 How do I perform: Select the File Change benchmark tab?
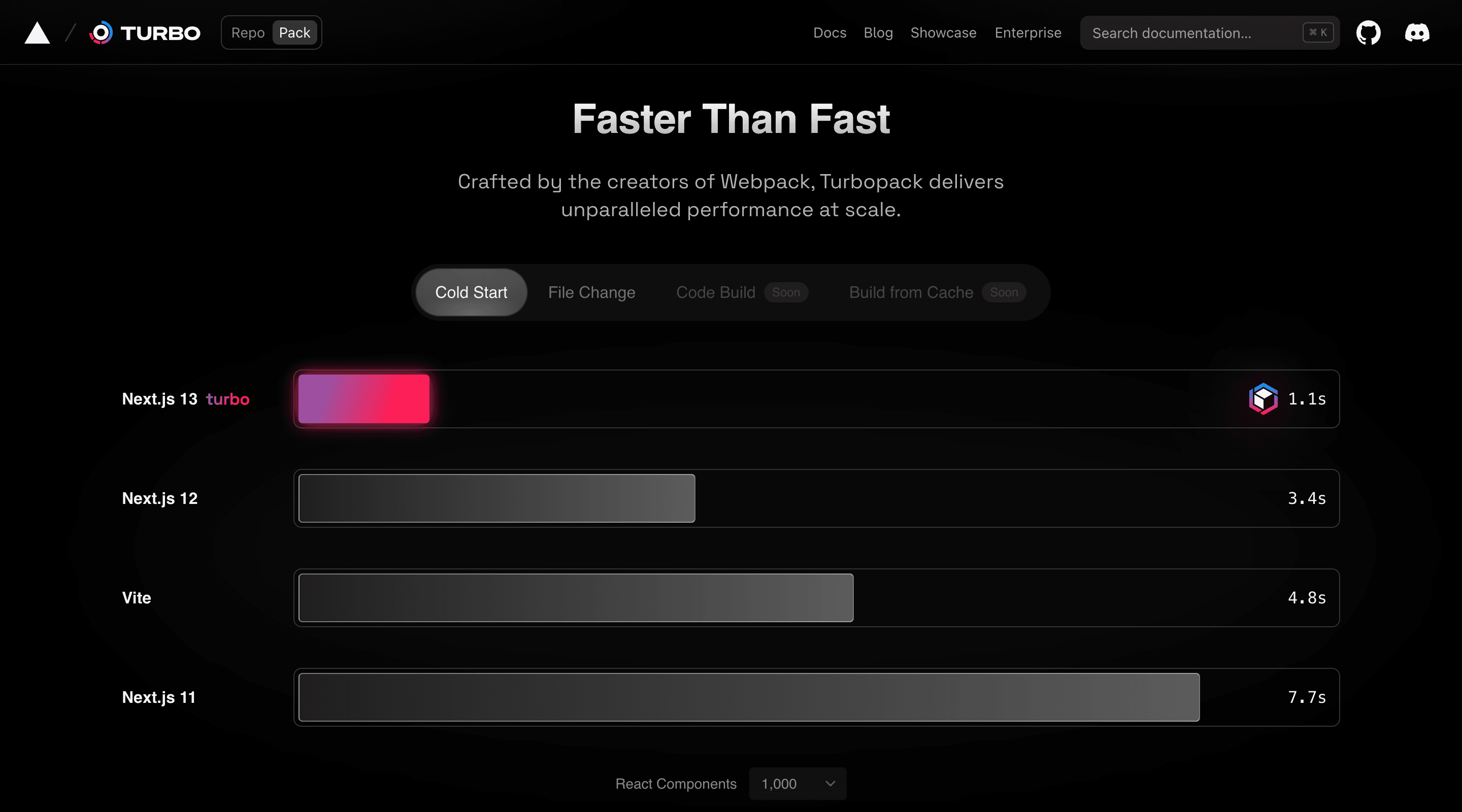[591, 291]
